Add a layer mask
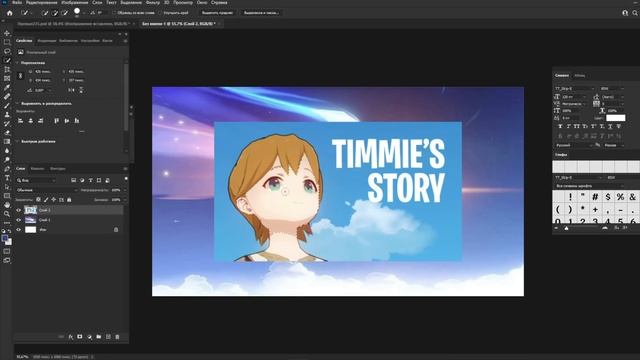This screenshot has height=360, width=640. pyautogui.click(x=80, y=337)
